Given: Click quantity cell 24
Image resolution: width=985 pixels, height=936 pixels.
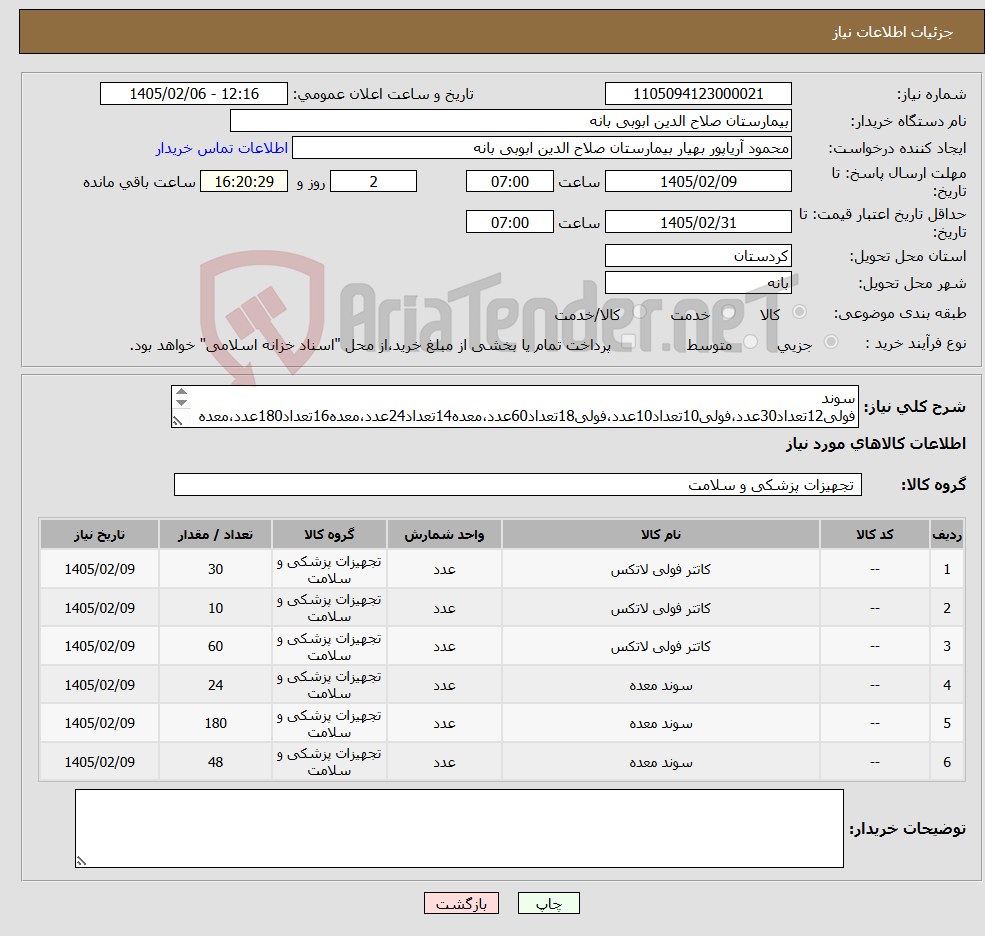Looking at the screenshot, I should (215, 685).
